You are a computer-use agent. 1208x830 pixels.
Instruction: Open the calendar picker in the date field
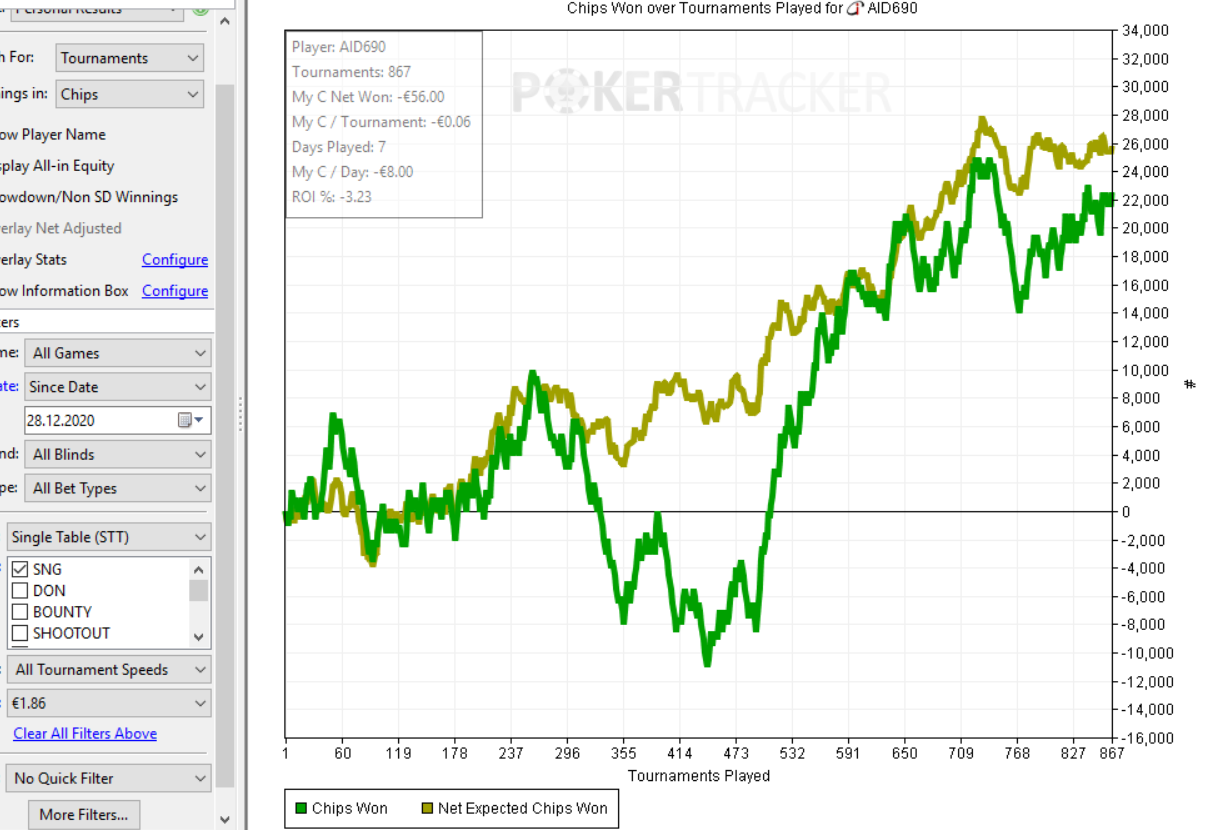[189, 420]
